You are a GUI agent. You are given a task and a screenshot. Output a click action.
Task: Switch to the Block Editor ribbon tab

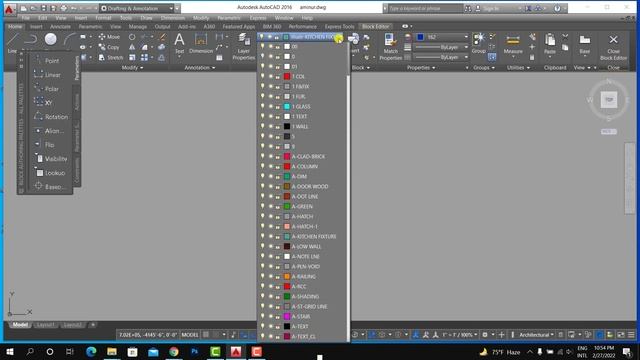[376, 27]
